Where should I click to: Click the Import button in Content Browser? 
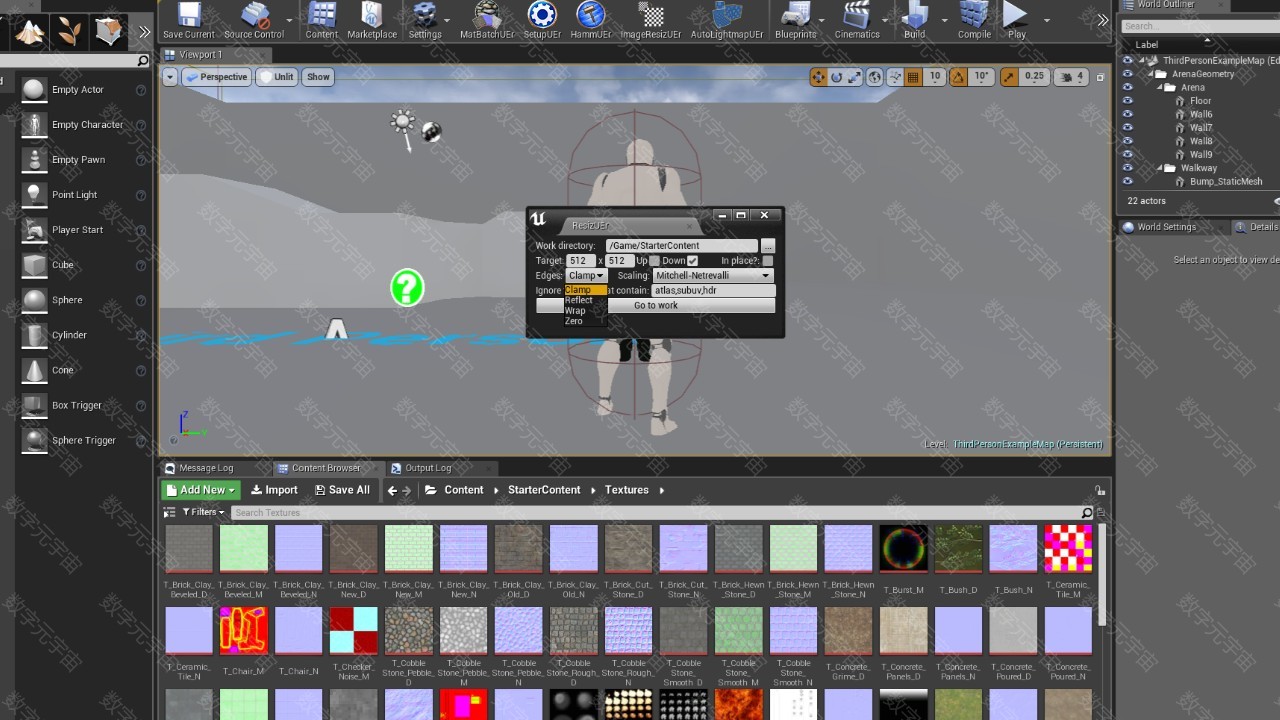274,490
